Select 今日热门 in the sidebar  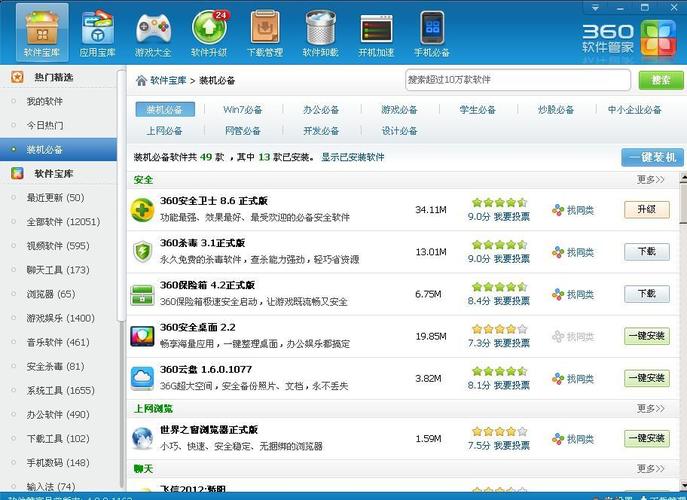click(45, 125)
